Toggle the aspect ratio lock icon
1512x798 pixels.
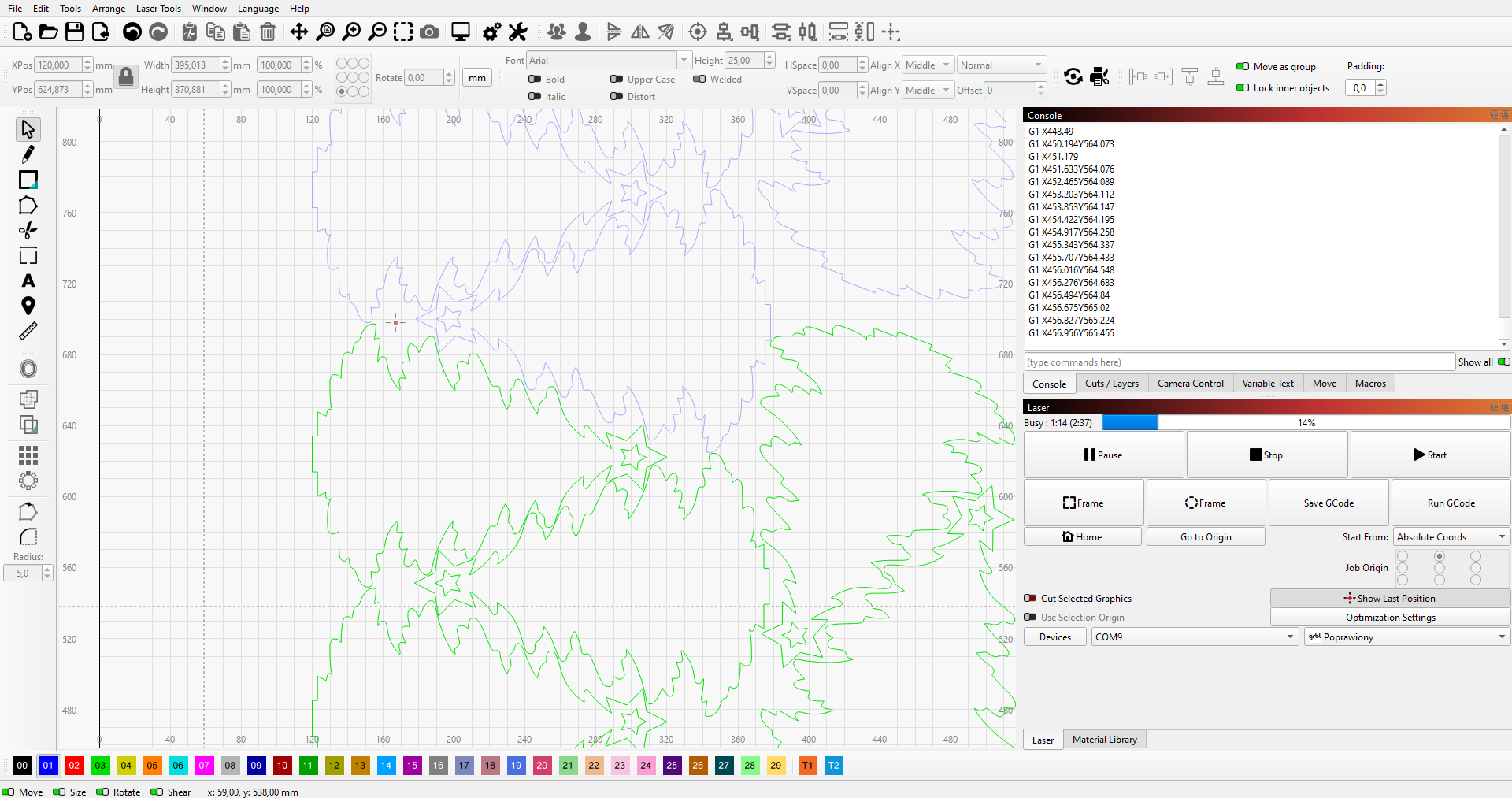click(x=126, y=77)
